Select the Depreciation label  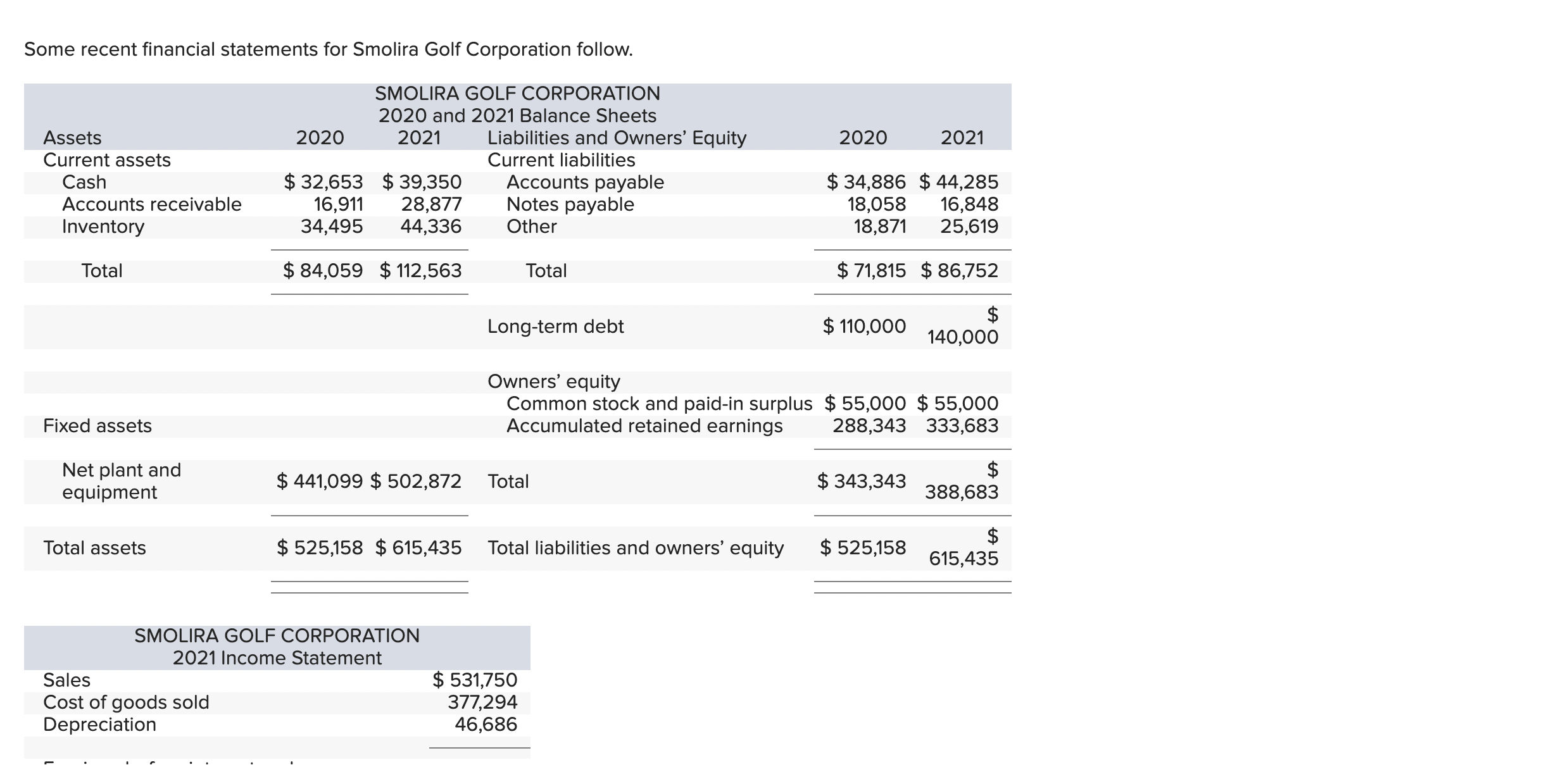(x=99, y=725)
